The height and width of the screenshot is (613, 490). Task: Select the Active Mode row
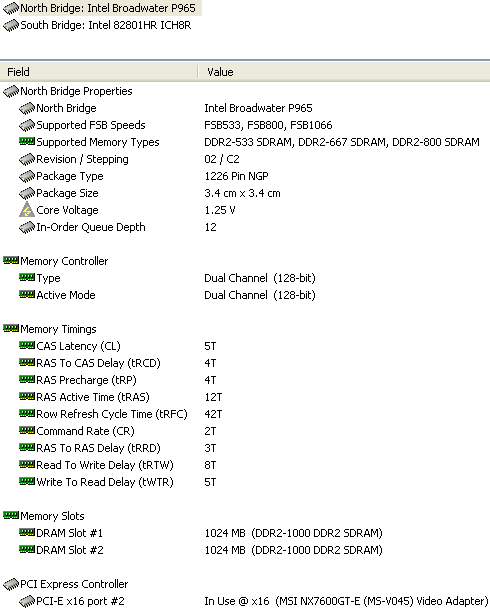(245, 295)
